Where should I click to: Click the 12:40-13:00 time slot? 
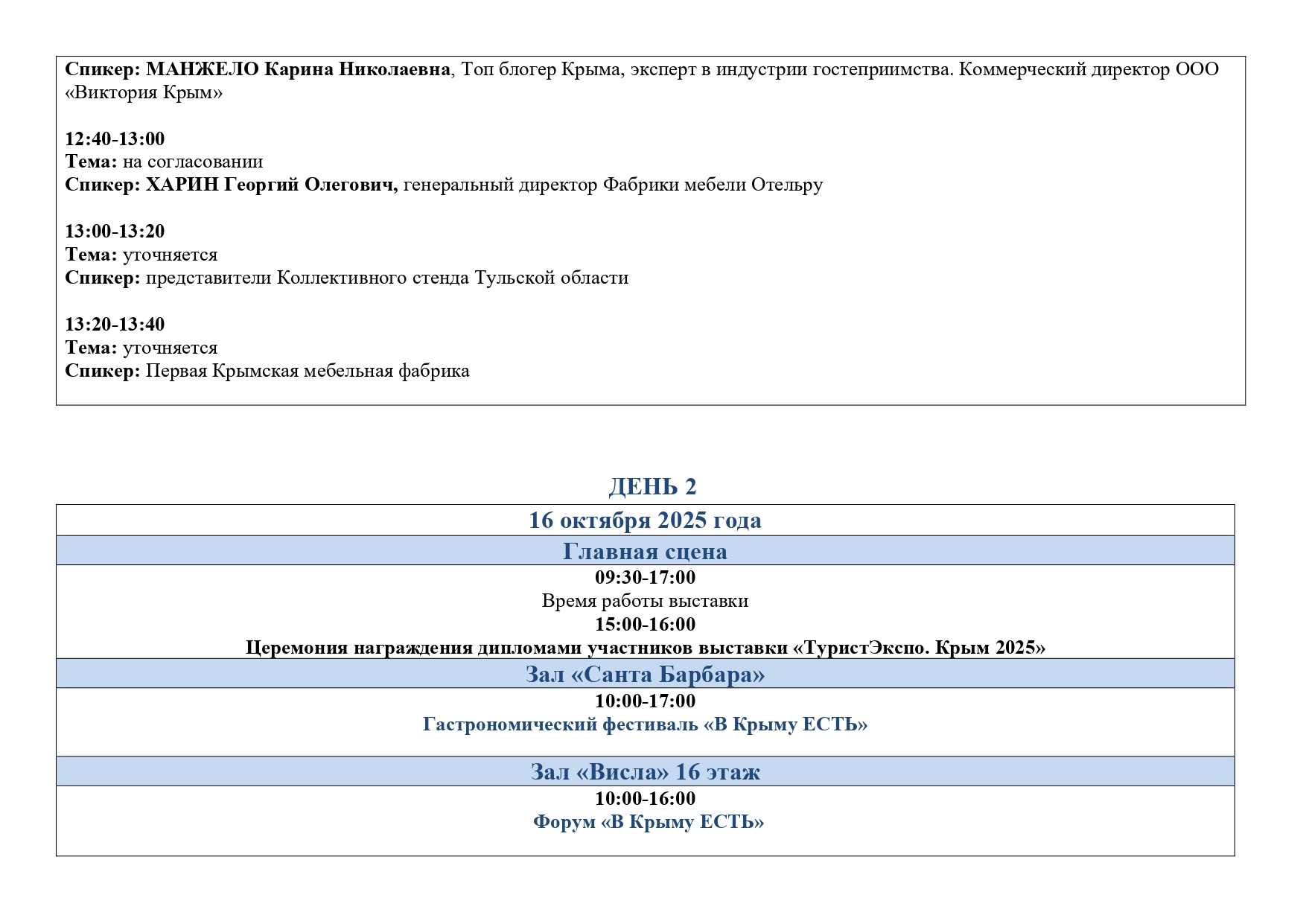click(115, 138)
